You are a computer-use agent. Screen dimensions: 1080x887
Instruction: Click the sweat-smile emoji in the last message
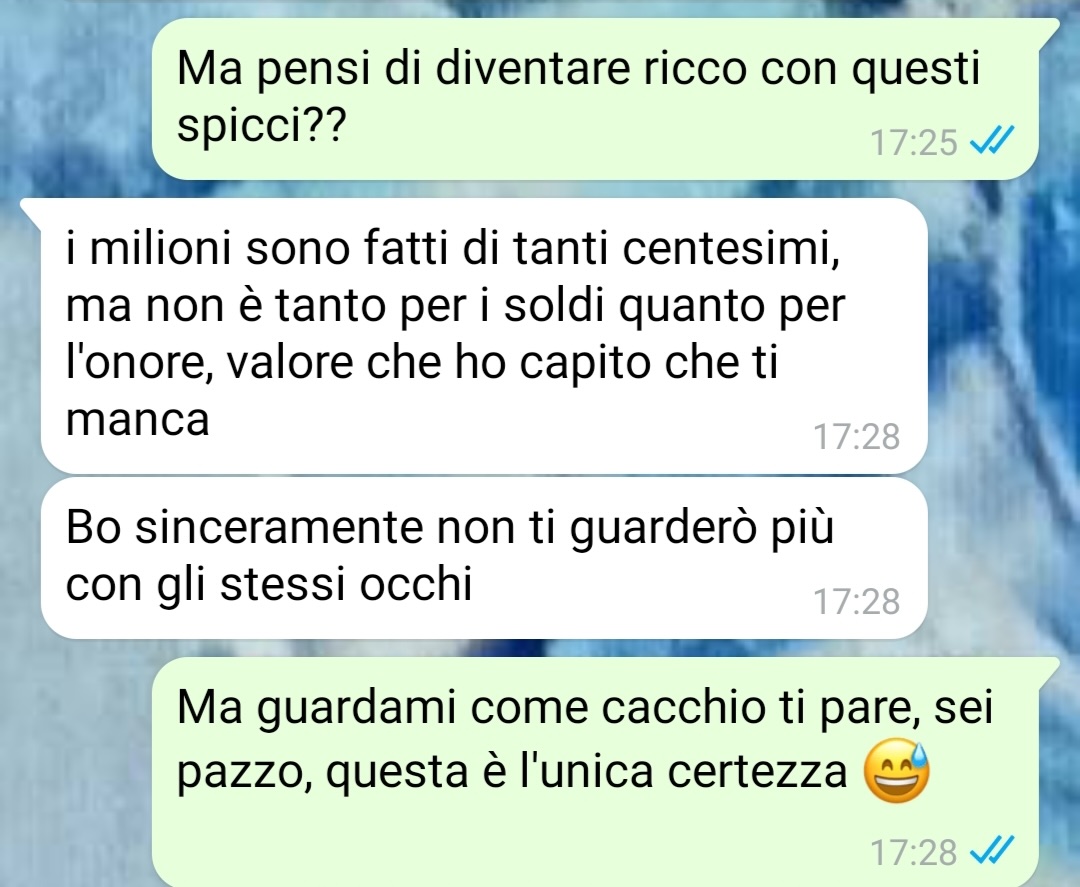pyautogui.click(x=896, y=771)
